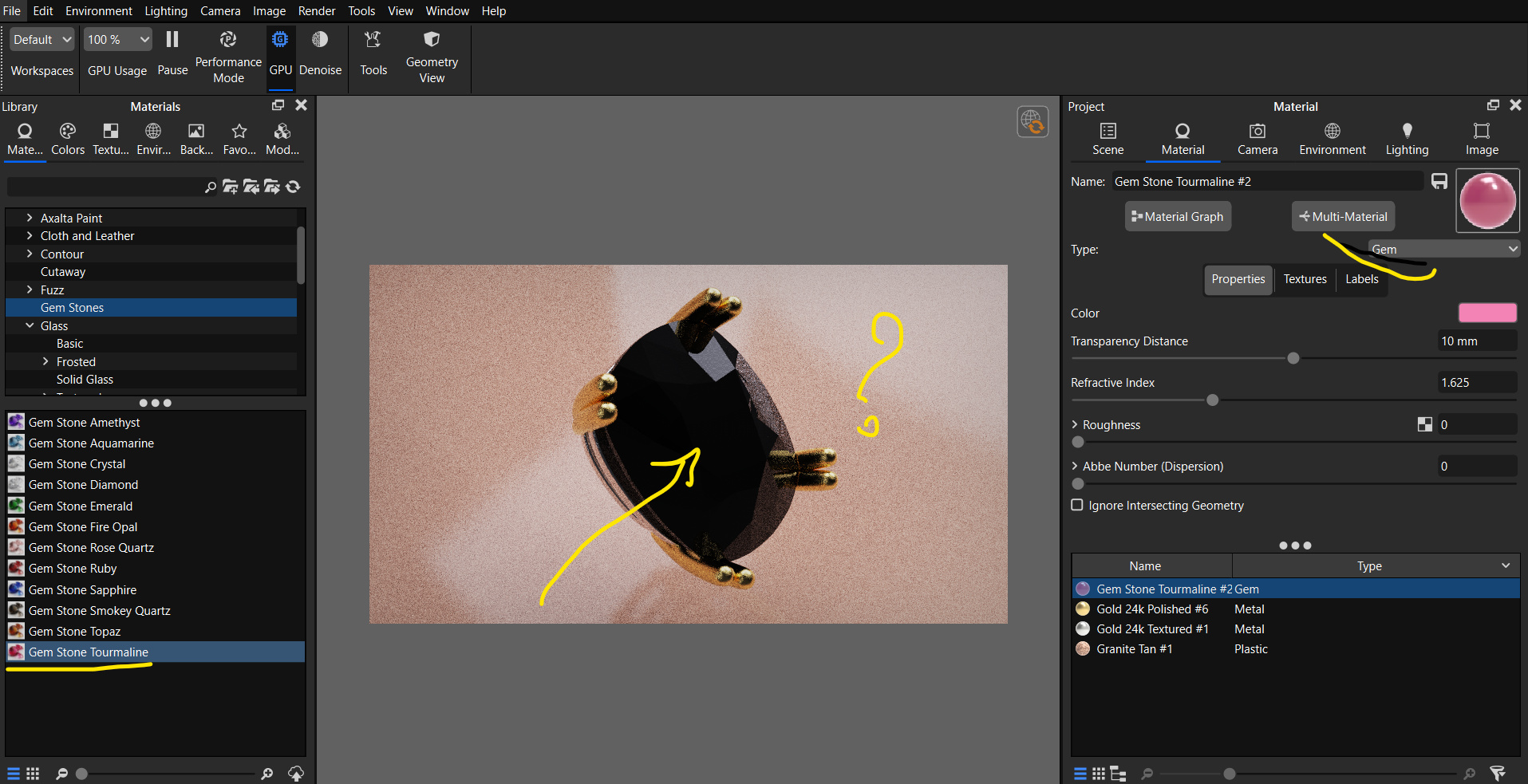Click the Roughness texture checker icon
Viewport: 1528px width, 784px height.
click(1425, 424)
